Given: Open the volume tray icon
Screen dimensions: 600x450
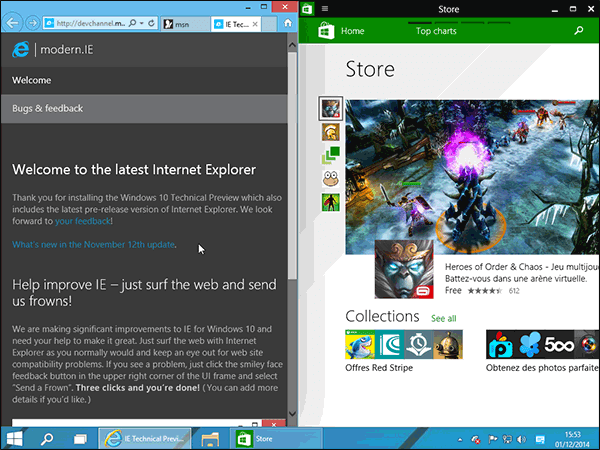Looking at the screenshot, I should pos(521,439).
